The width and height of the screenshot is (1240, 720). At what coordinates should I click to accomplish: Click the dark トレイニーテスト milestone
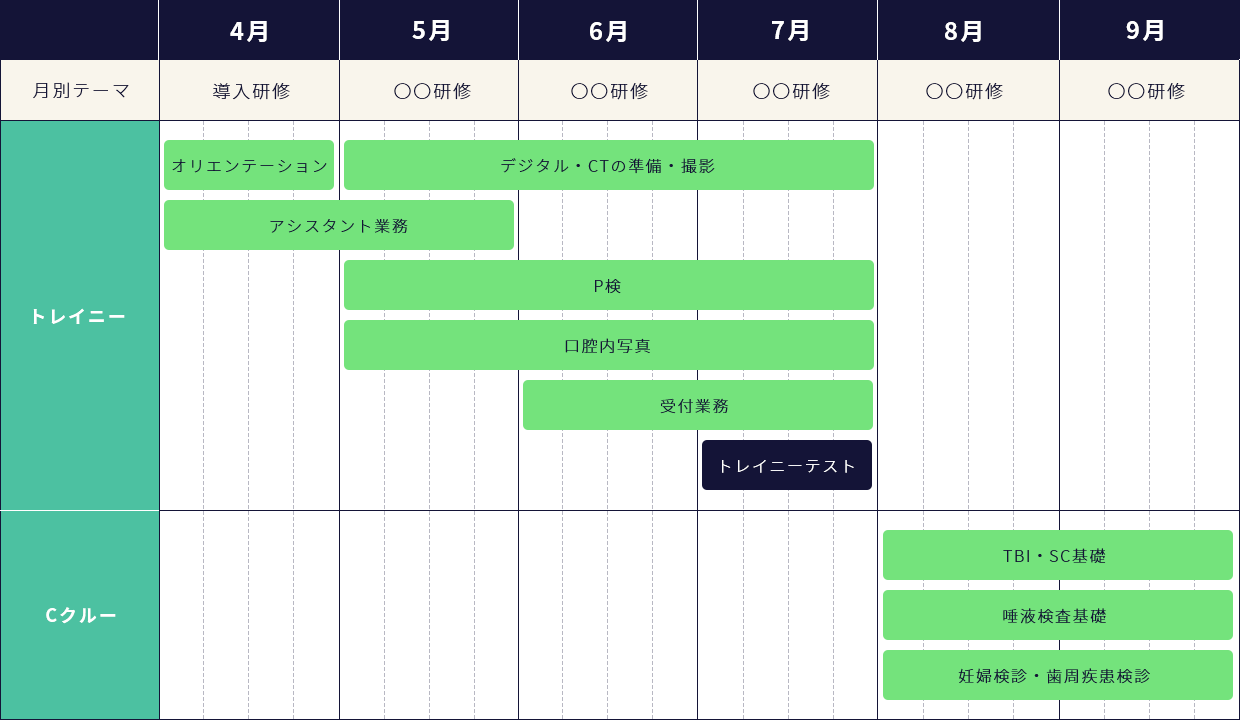pyautogui.click(x=787, y=465)
